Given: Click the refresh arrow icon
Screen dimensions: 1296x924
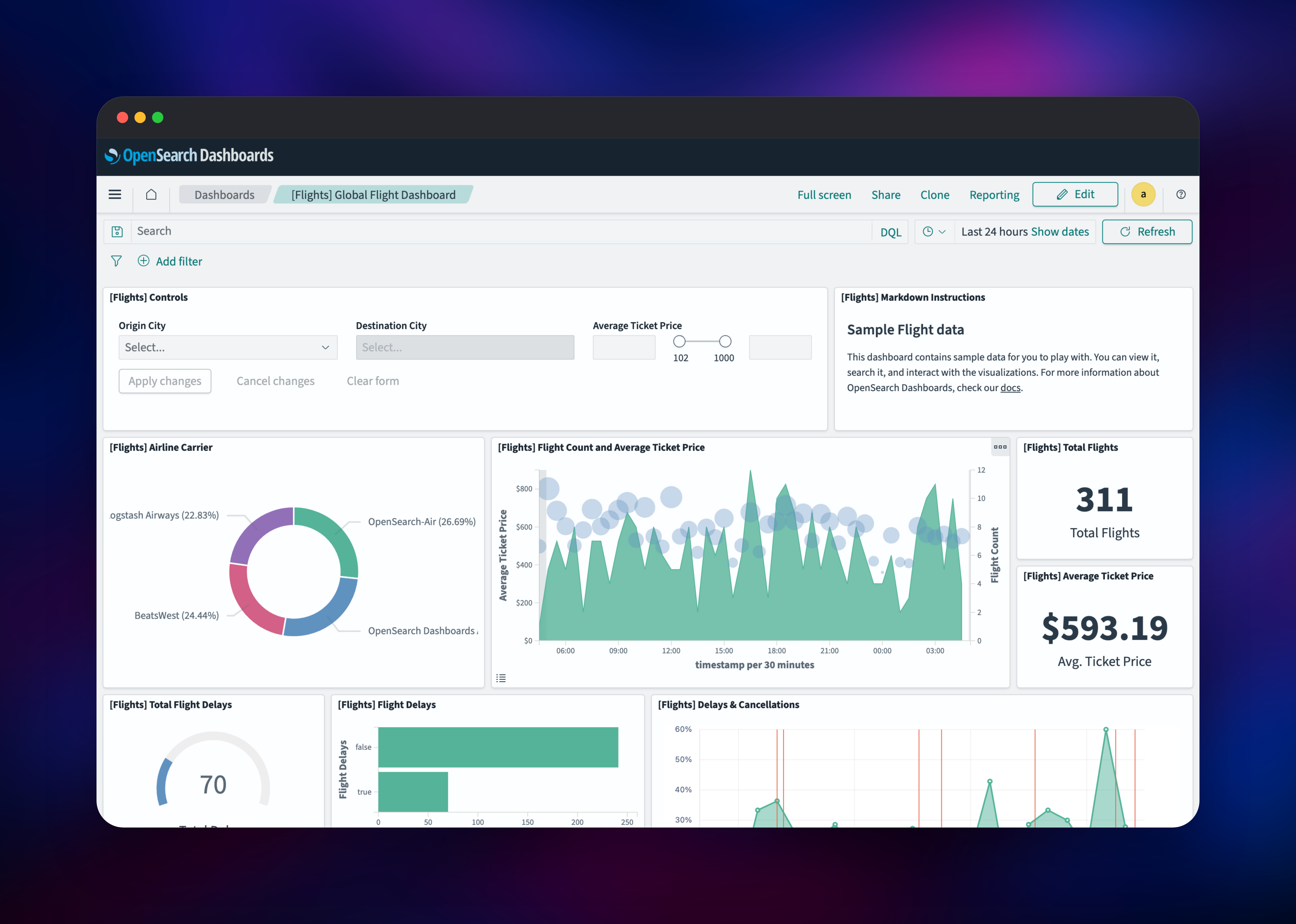Looking at the screenshot, I should pyautogui.click(x=1125, y=232).
